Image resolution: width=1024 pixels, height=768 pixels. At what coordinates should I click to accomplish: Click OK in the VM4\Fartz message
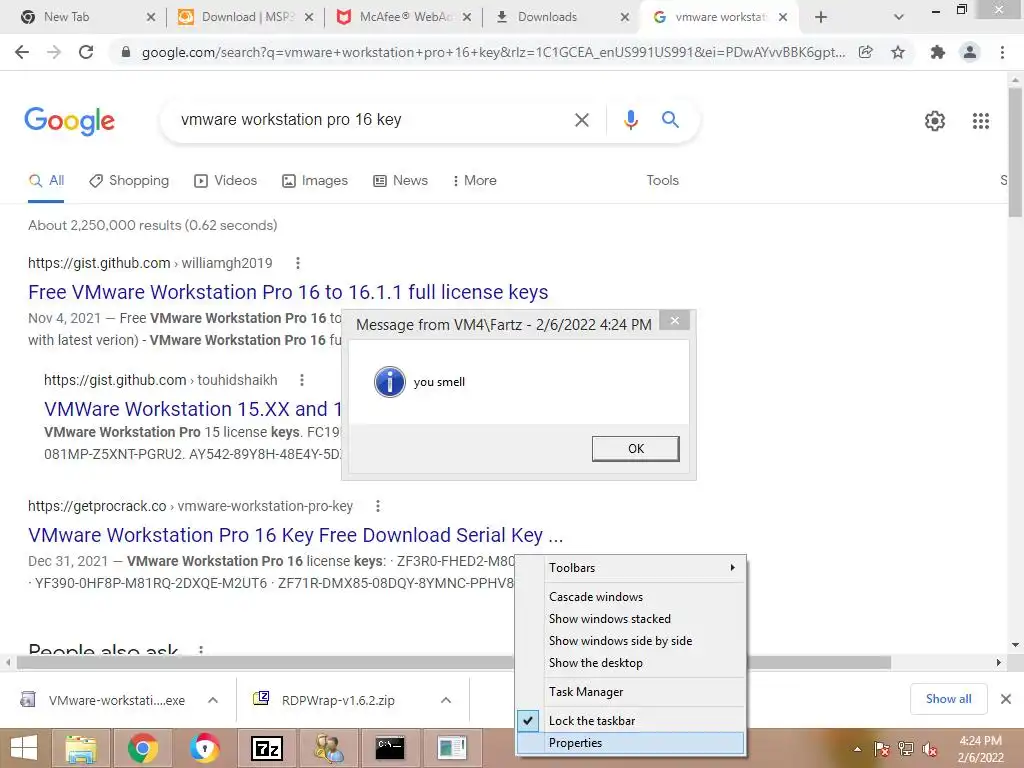635,449
